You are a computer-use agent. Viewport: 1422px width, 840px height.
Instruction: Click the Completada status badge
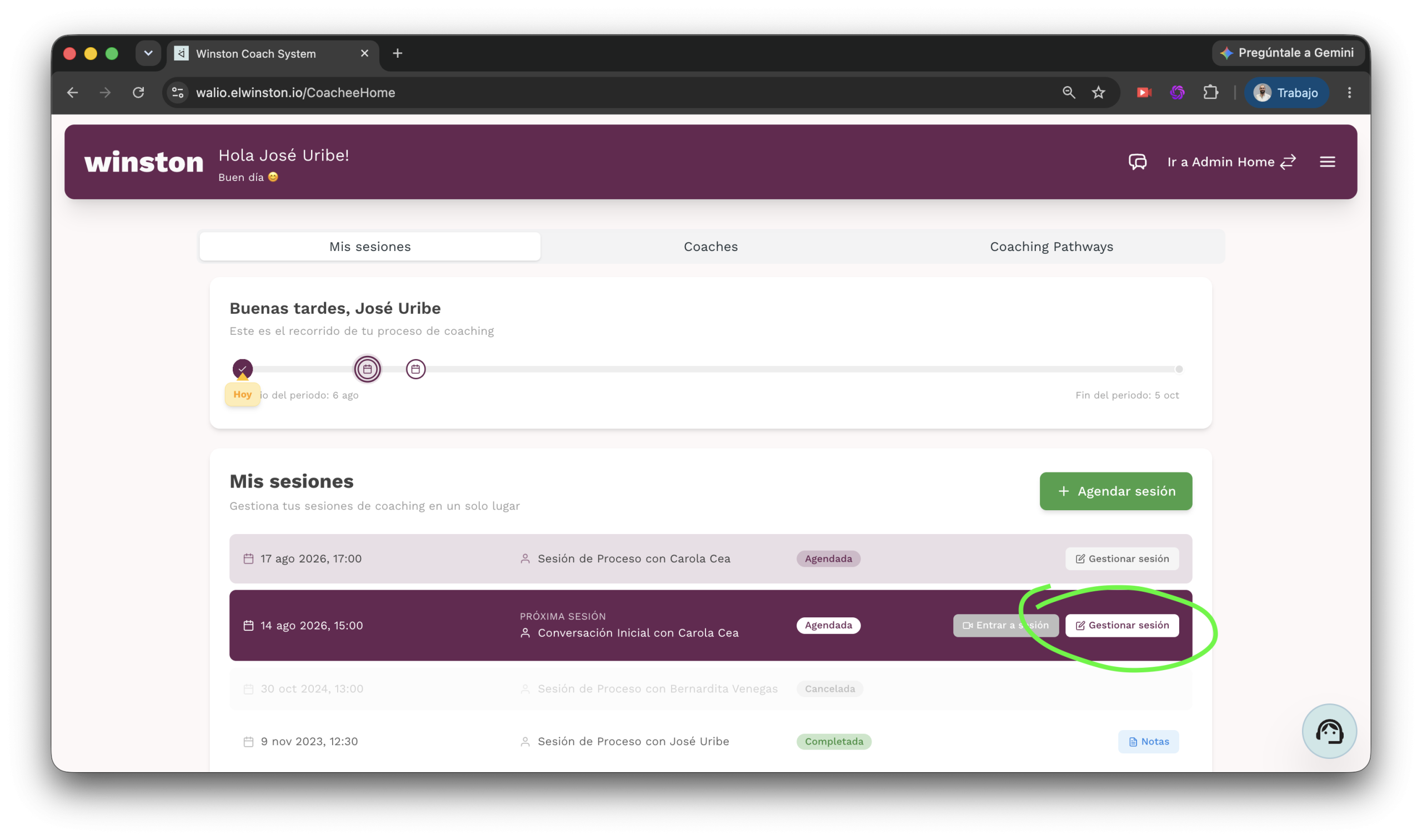tap(834, 742)
